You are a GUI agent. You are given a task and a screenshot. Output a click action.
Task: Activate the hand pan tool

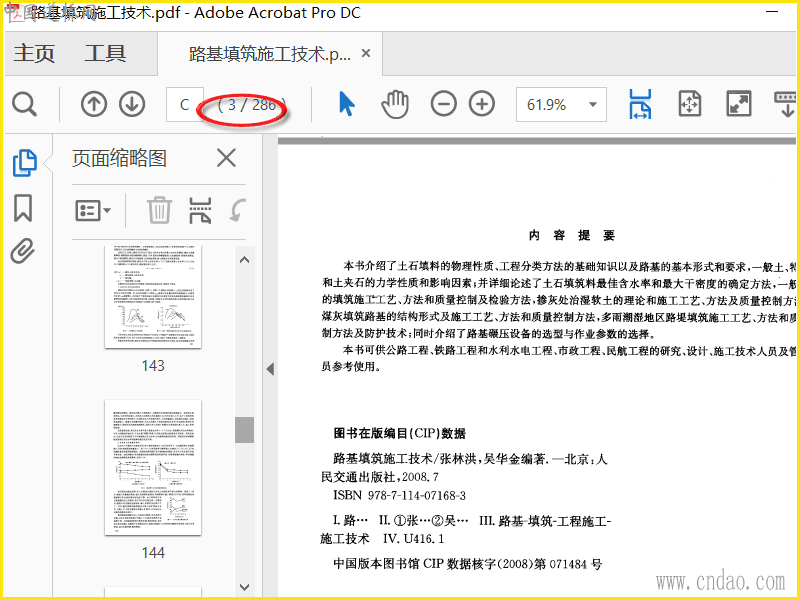tap(395, 104)
